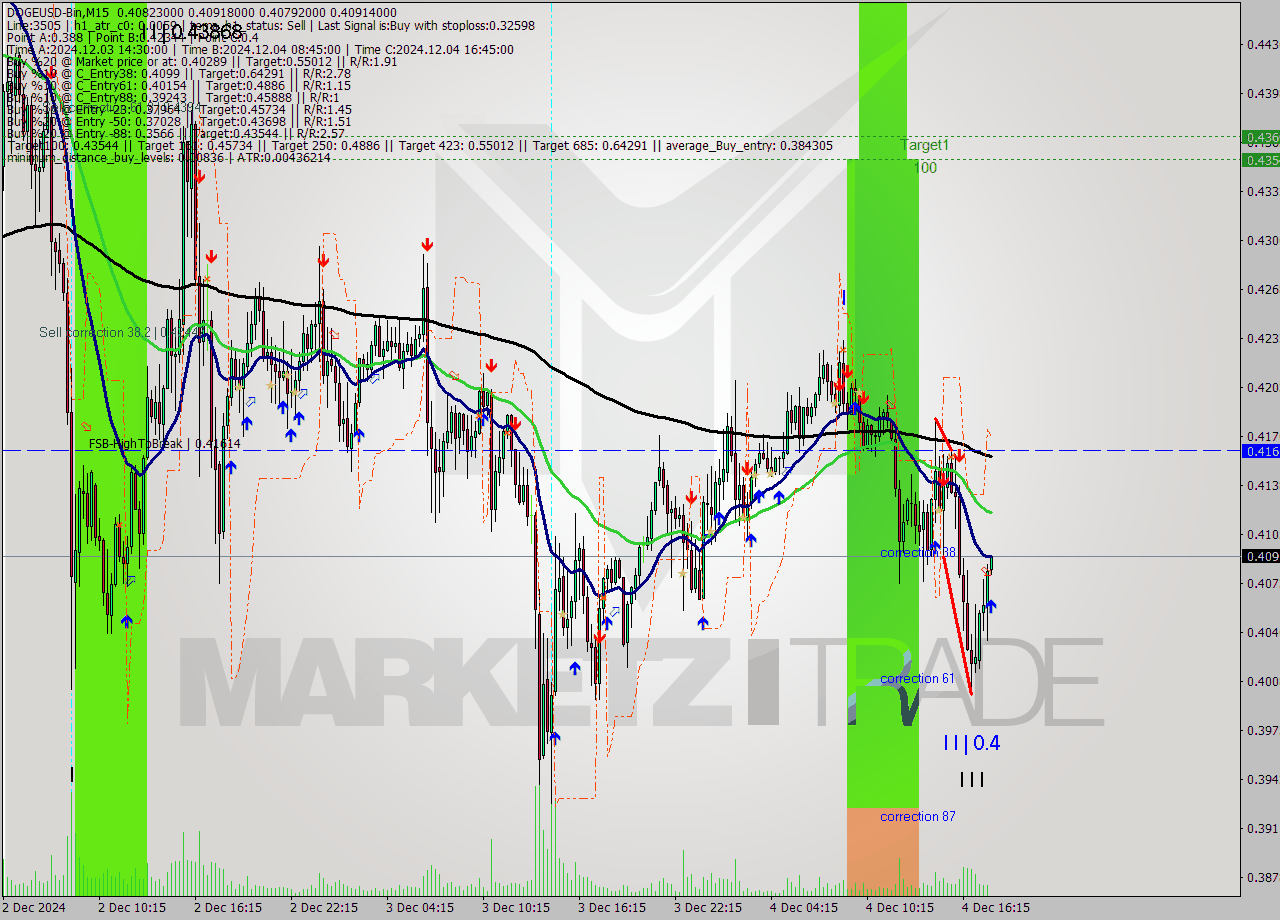Viewport: 1280px width, 920px height.
Task: Click the 0.400 price axis label
Action: click(x=1262, y=681)
